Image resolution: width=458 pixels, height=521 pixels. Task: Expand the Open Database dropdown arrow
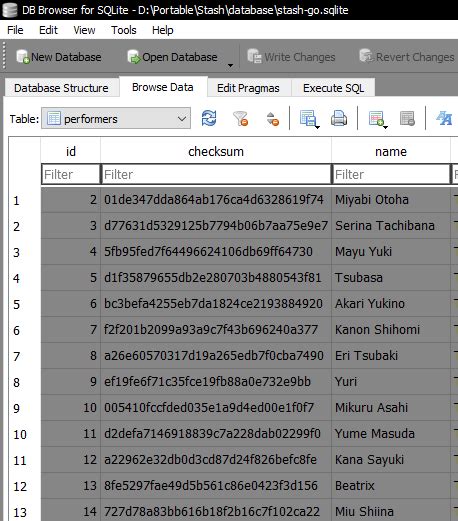tap(230, 65)
